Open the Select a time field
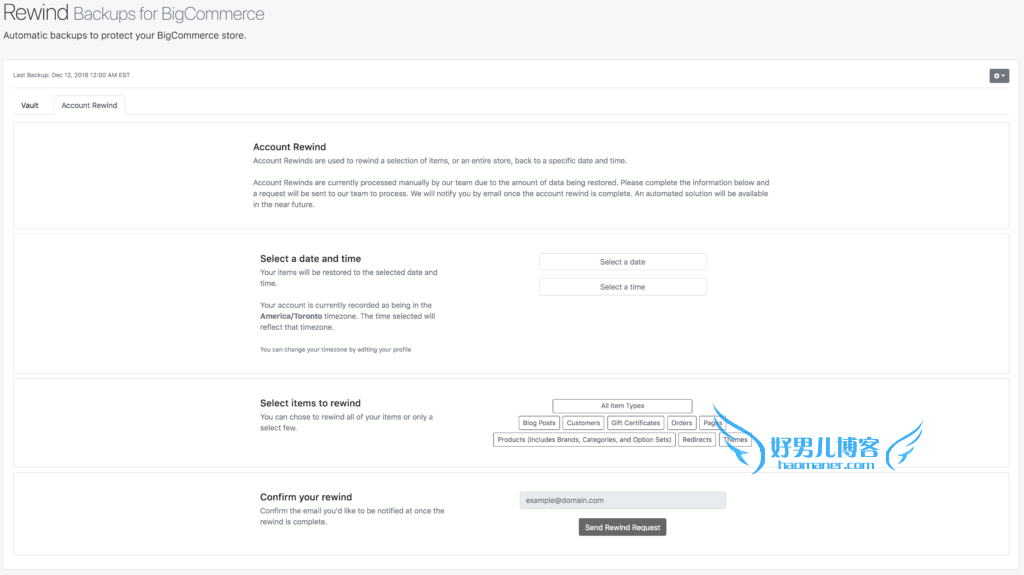Screen dimensions: 1024x575 pos(622,287)
